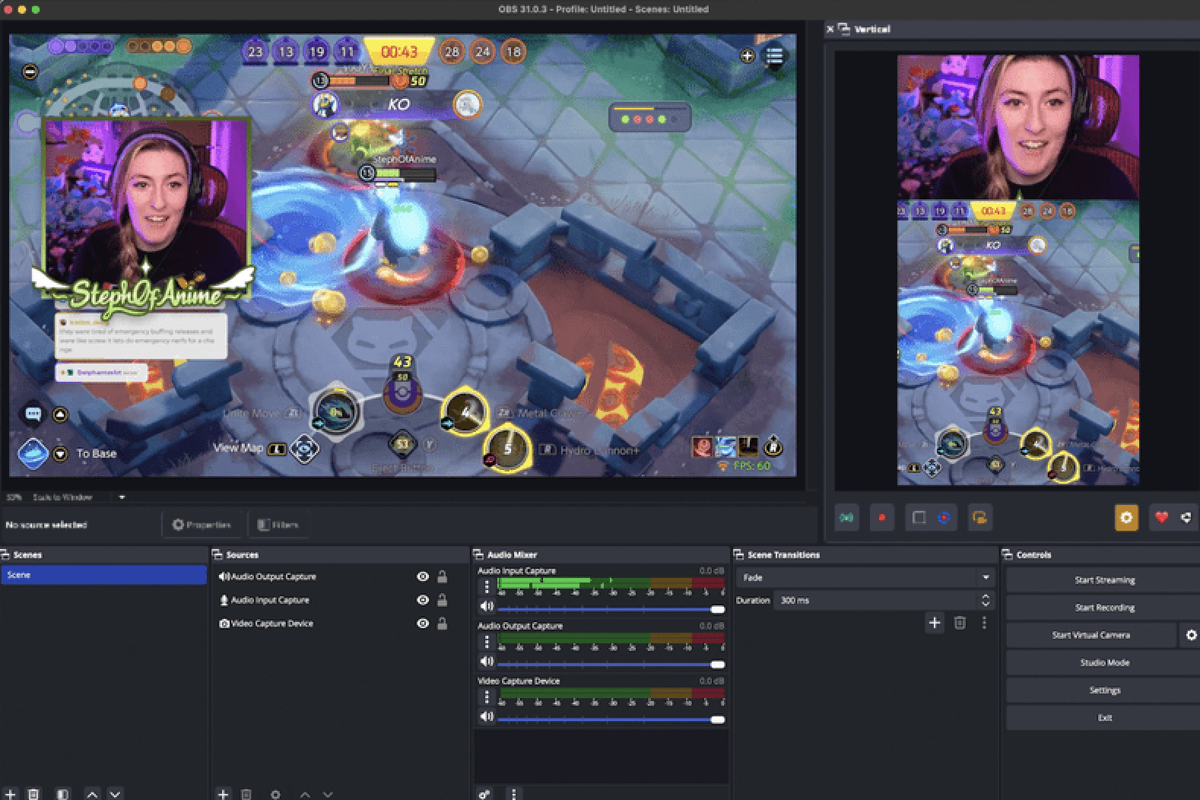Adjust Audio Output Capture volume slider
The height and width of the screenshot is (800, 1200).
[x=611, y=663]
